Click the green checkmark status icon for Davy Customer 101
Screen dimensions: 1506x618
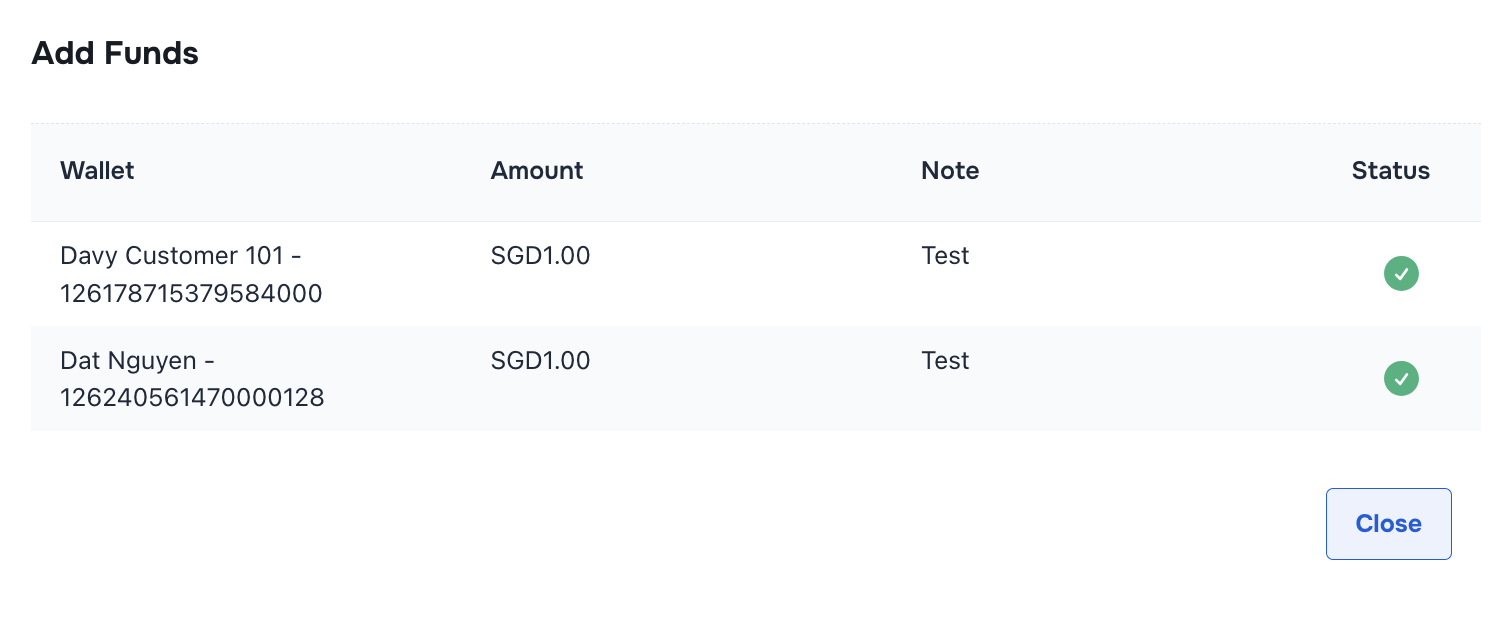[x=1401, y=273]
